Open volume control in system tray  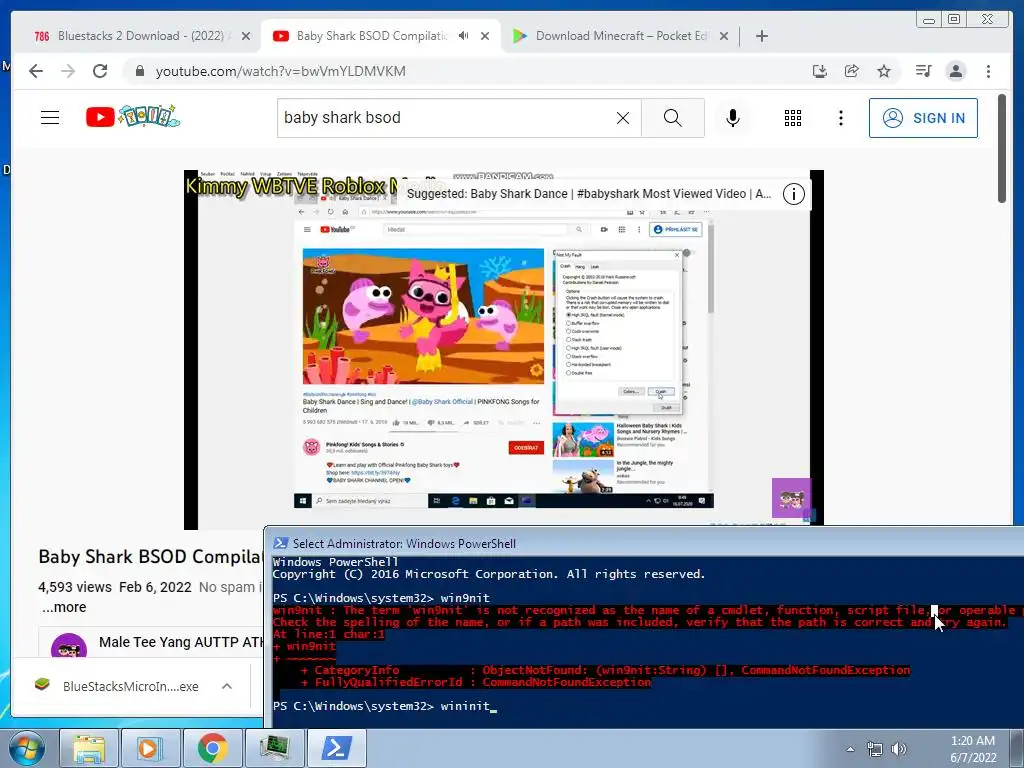tap(899, 749)
